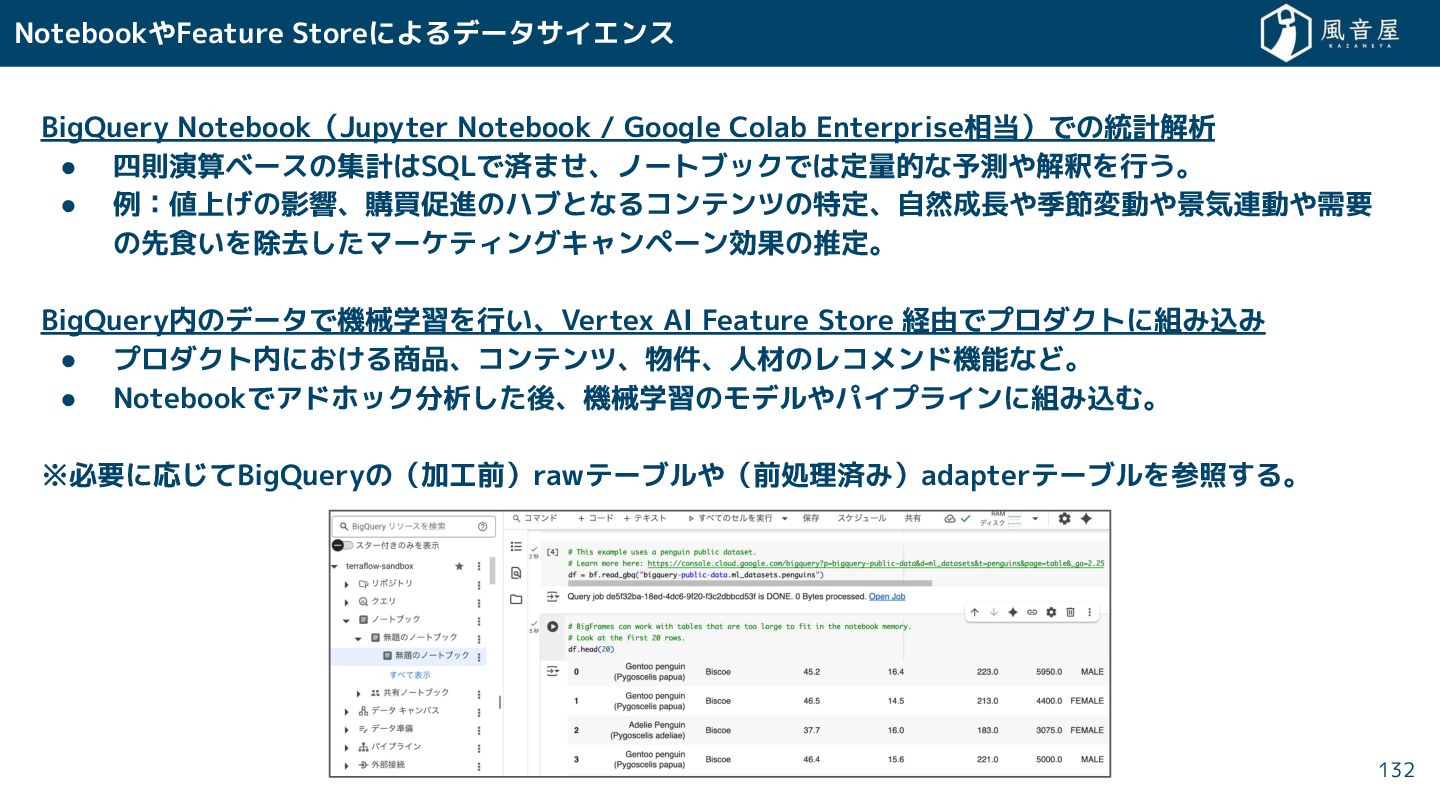This screenshot has height=810, width=1440.
Task: Click 保存 in the notebook toolbar
Action: 811,519
